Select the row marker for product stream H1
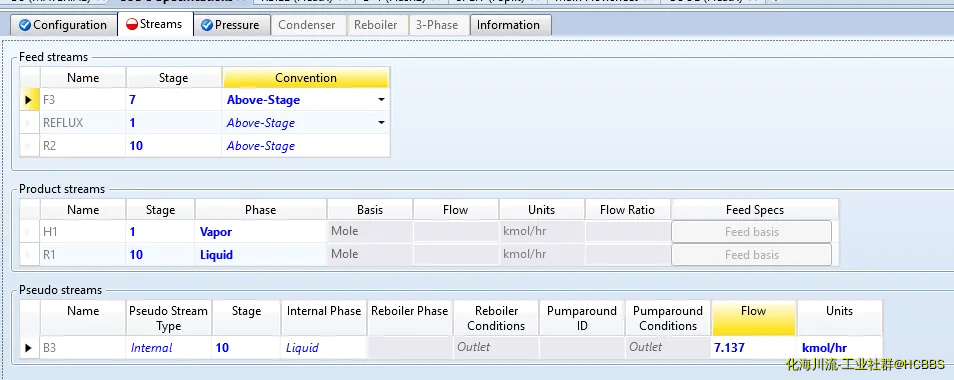 click(29, 232)
